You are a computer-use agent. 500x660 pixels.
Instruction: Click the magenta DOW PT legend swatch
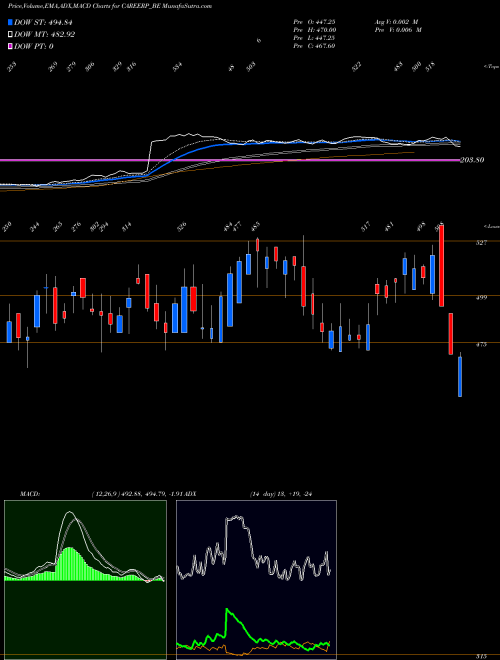point(10,46)
